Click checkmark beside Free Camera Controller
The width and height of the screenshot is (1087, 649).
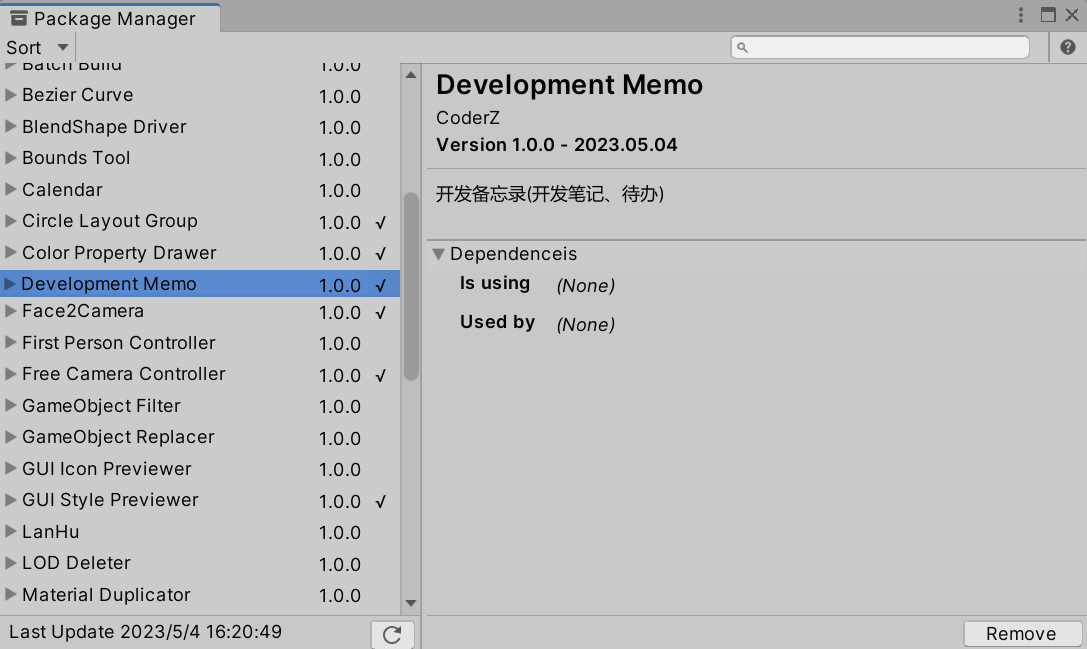tap(381, 376)
